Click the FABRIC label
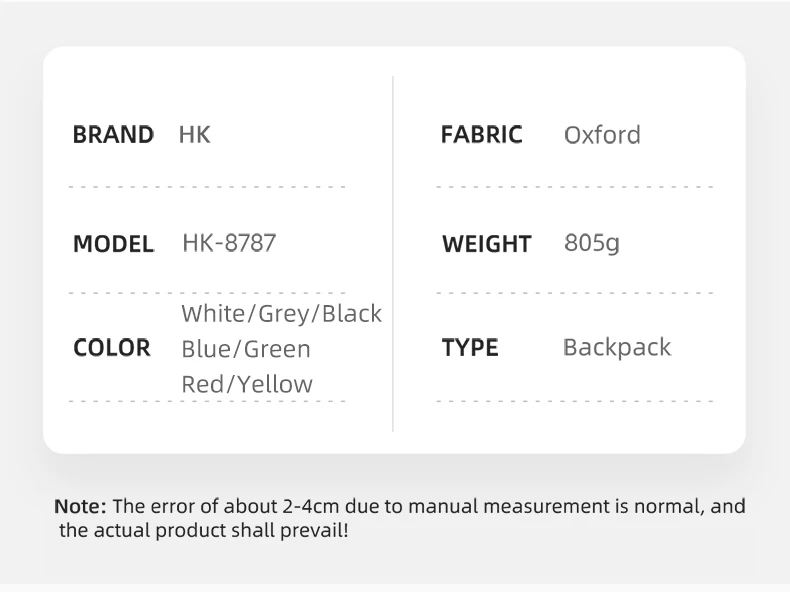The image size is (790, 592). [x=481, y=135]
